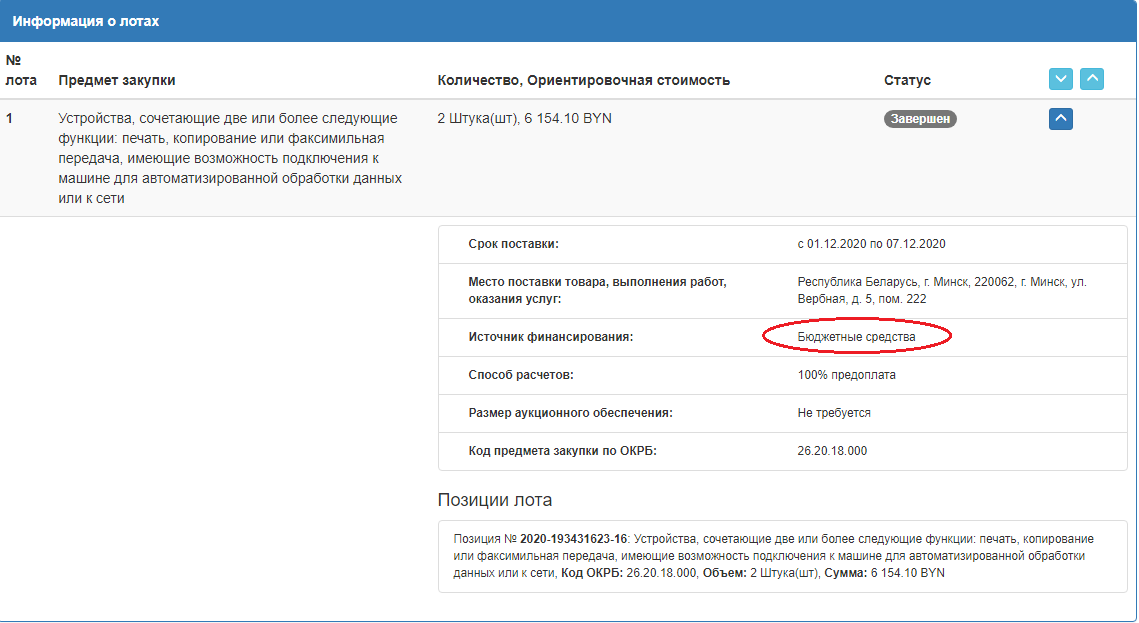
Task: Click the Срок поставки label
Action: (x=514, y=244)
